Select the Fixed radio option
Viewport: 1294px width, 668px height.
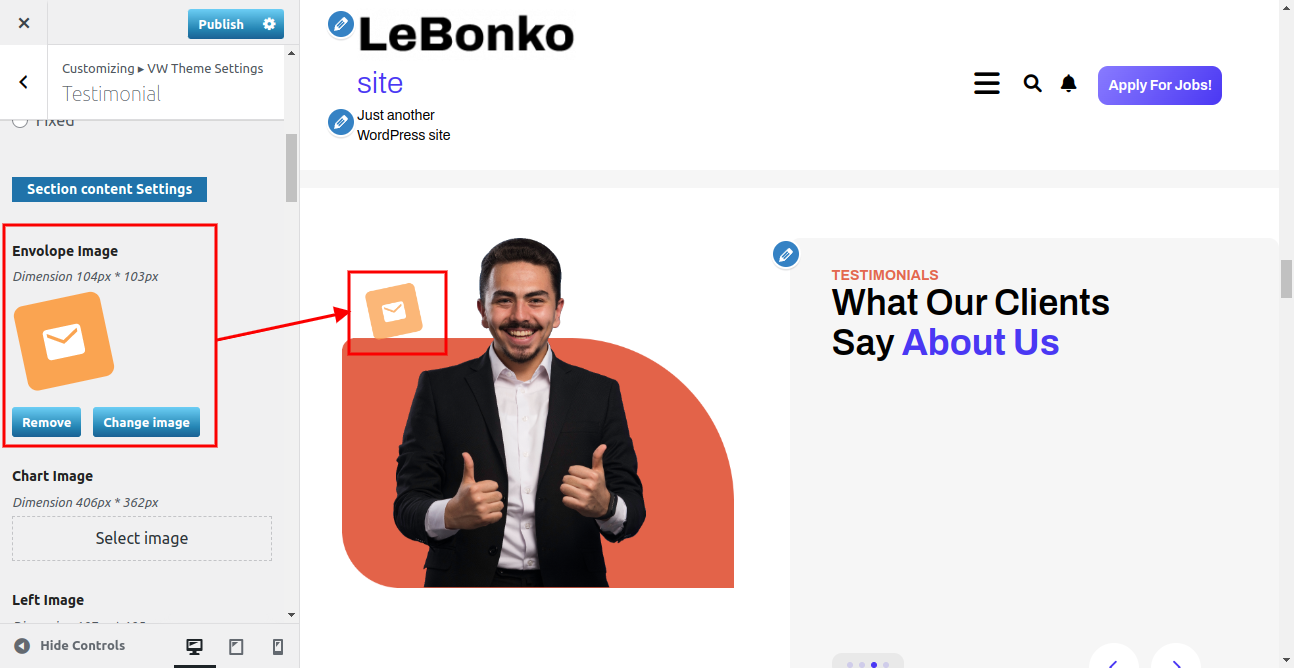coord(19,121)
